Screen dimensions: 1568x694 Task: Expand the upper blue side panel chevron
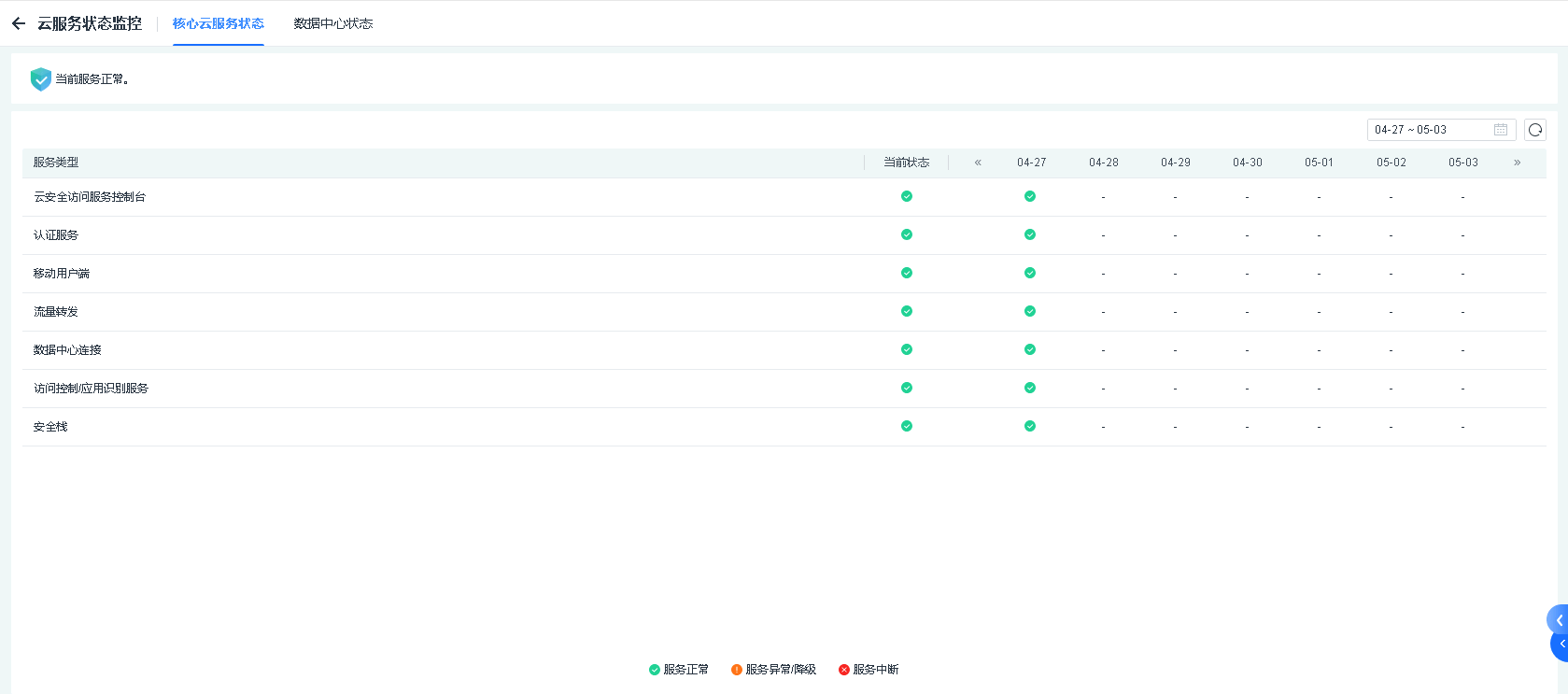click(x=1558, y=620)
